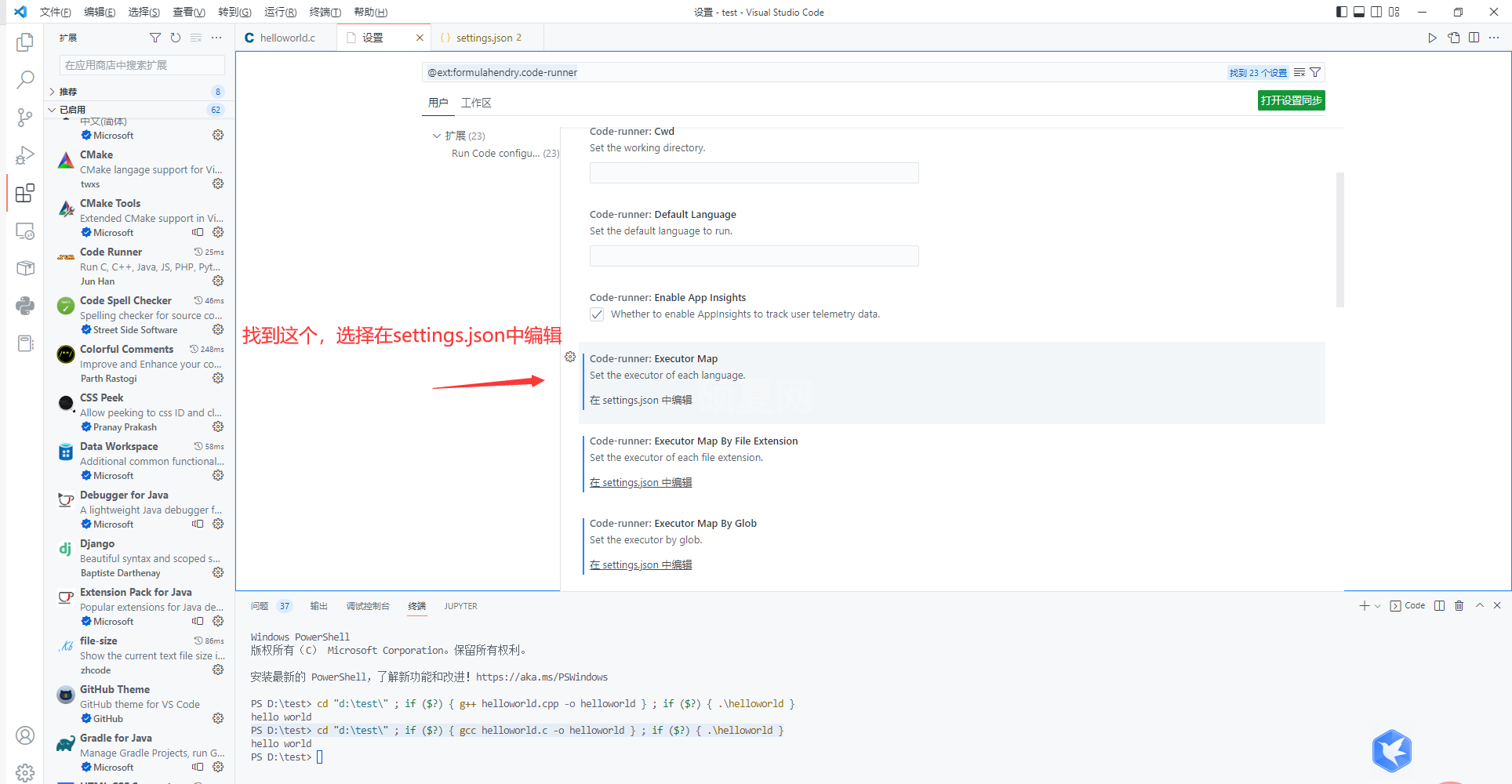
Task: Open the Executor Map setting gear
Action: [x=570, y=357]
